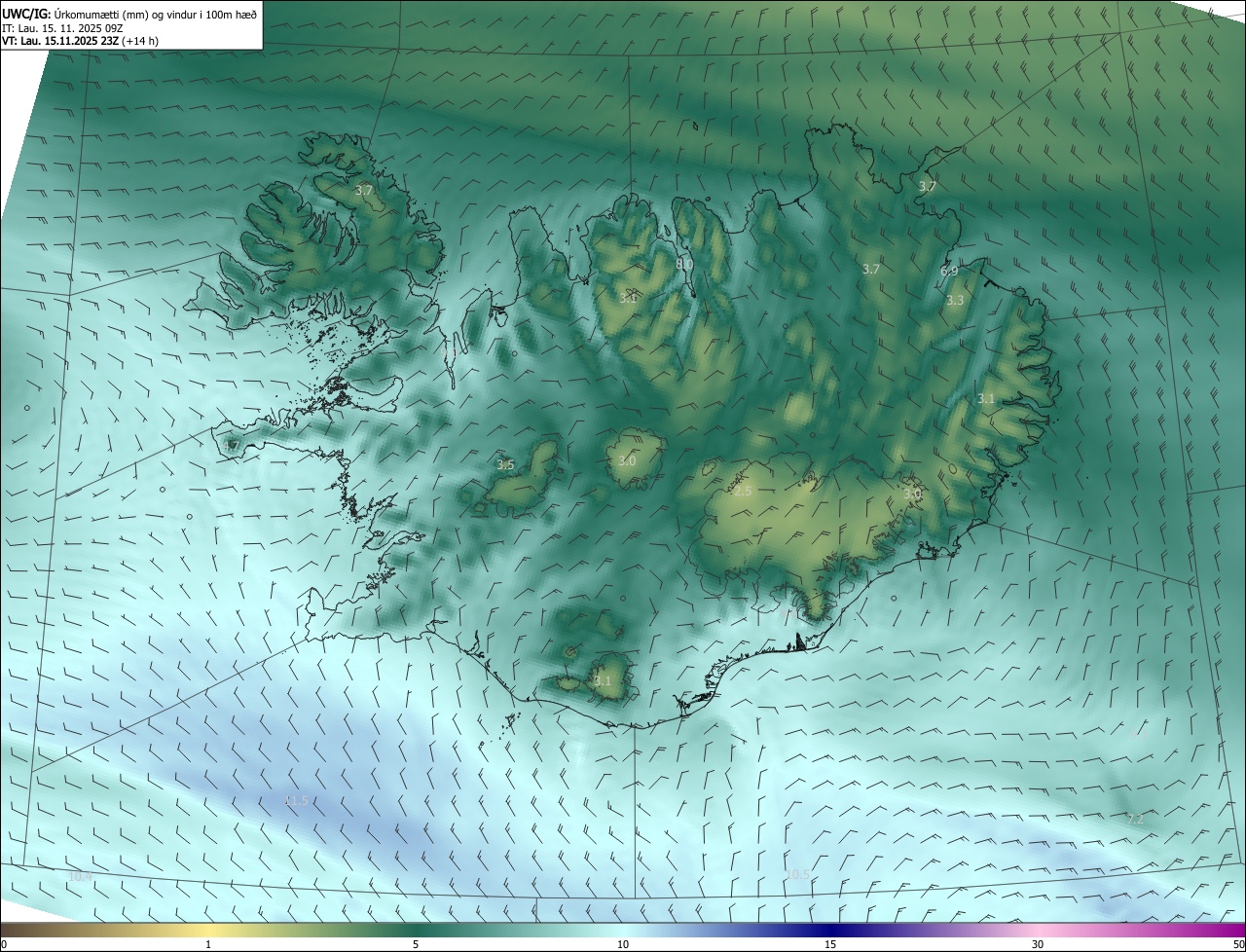Click the 30 label on the color scale

tap(1038, 944)
